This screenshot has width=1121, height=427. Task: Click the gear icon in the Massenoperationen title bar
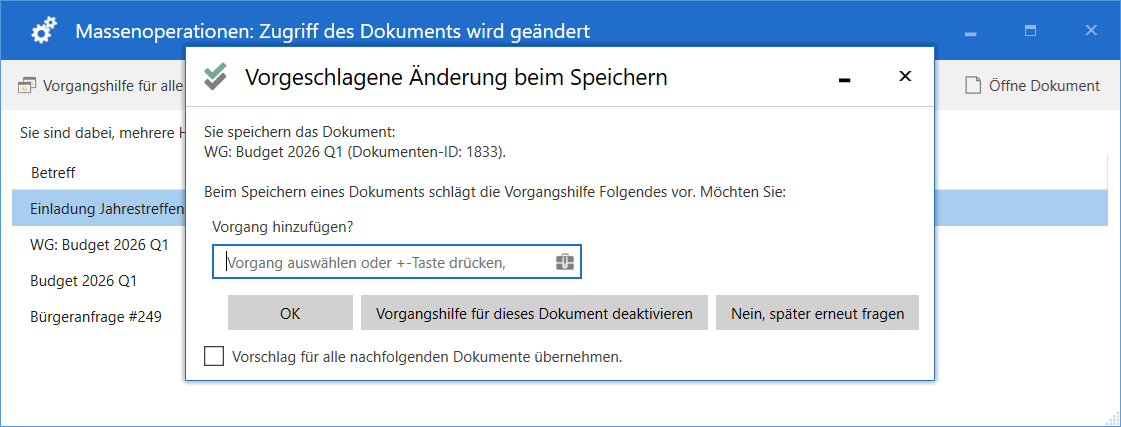(x=44, y=31)
